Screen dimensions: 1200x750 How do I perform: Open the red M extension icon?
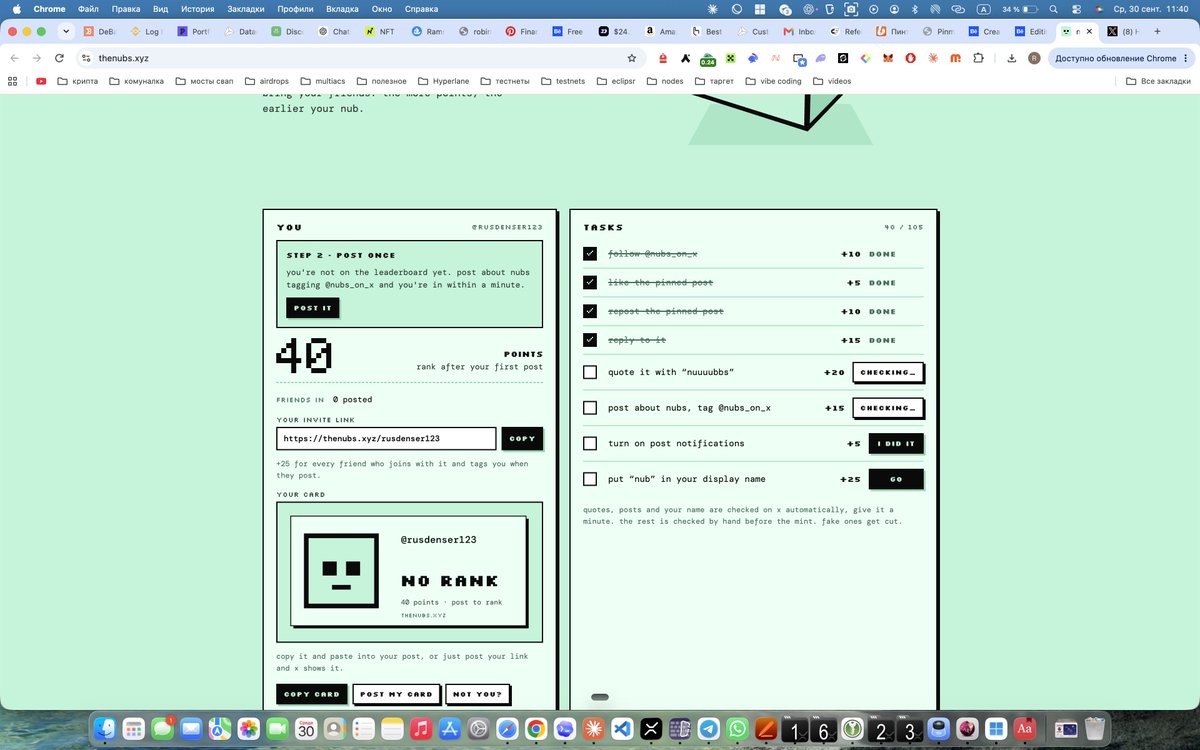pyautogui.click(x=955, y=58)
